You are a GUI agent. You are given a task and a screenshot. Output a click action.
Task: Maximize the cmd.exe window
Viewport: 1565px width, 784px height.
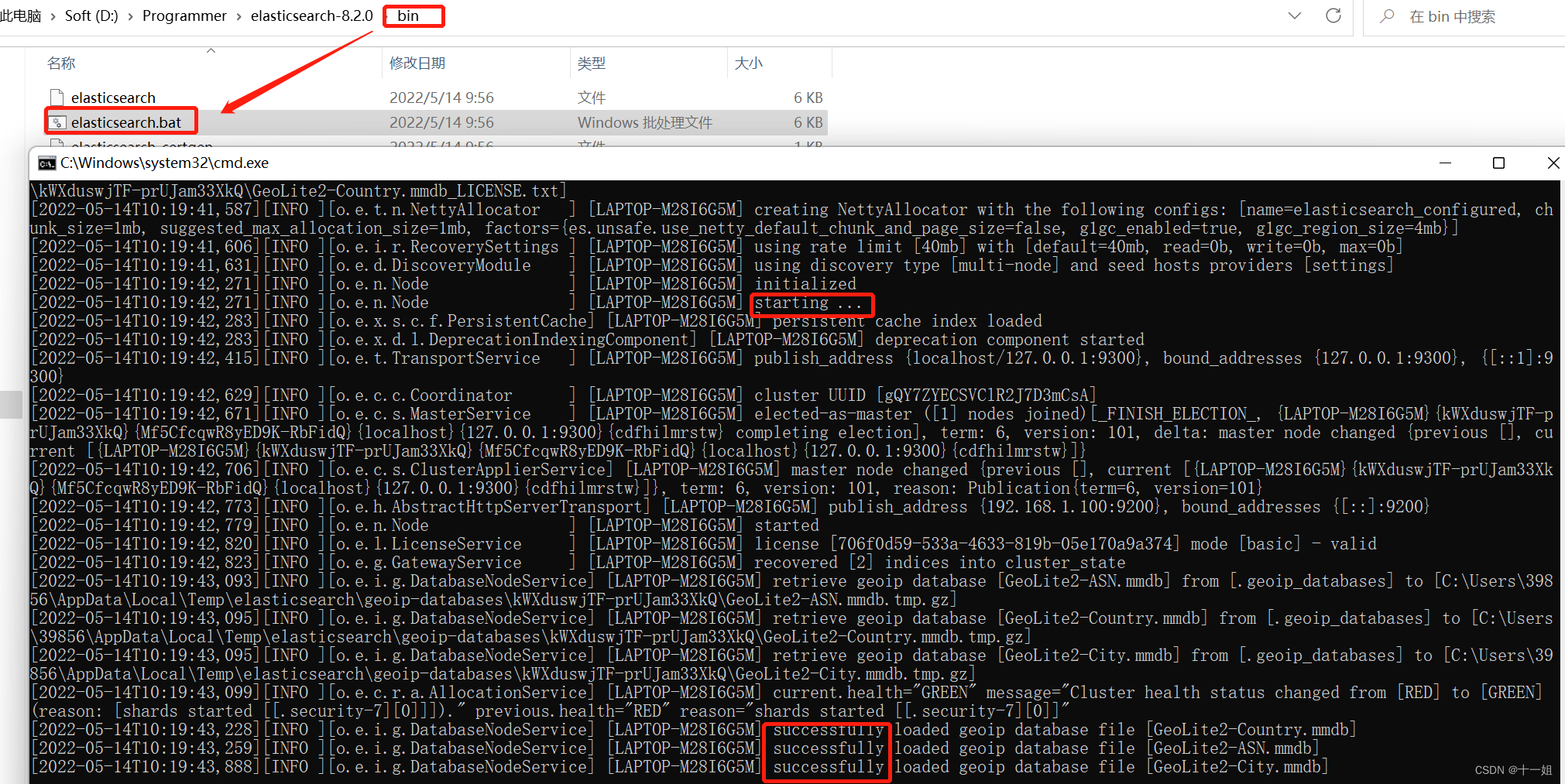[1498, 163]
